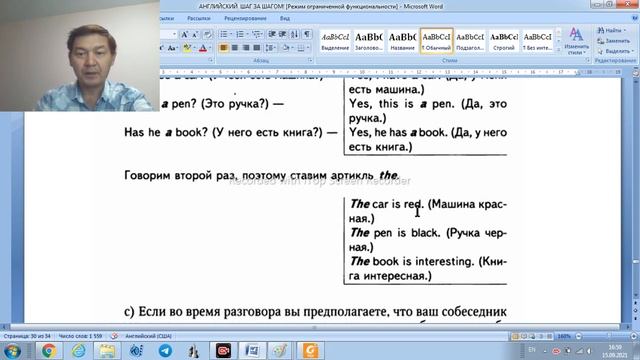Viewport: 640px width, 360px height.
Task: Click the Word taskbar icon
Action: coord(252,351)
